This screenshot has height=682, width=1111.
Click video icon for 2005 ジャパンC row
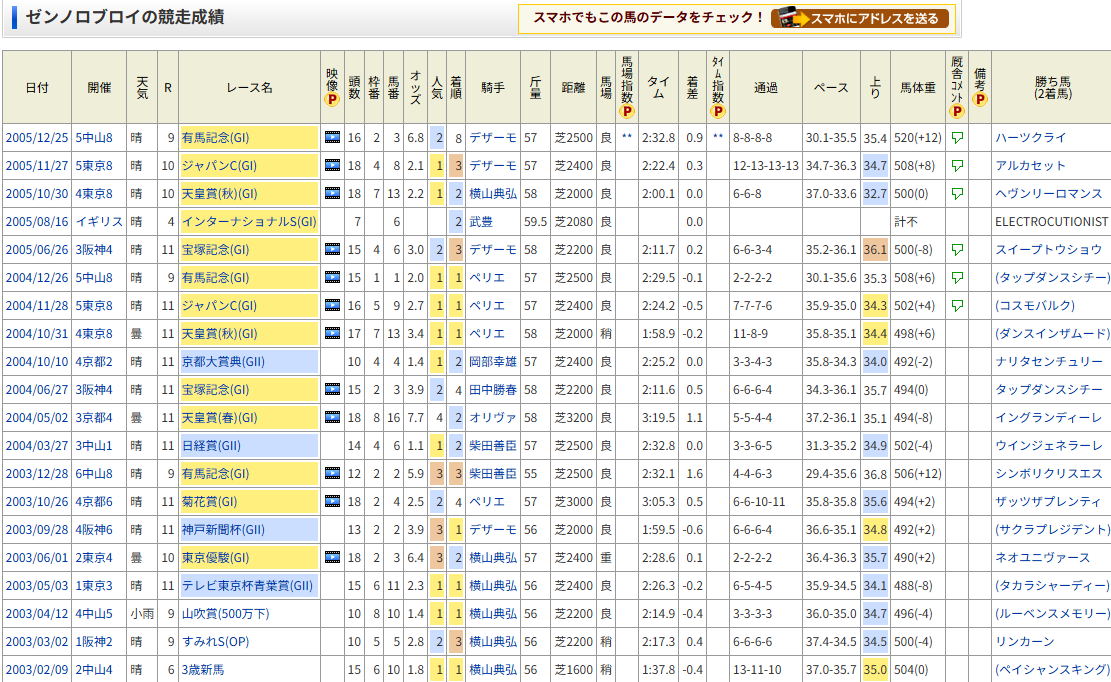tap(332, 166)
